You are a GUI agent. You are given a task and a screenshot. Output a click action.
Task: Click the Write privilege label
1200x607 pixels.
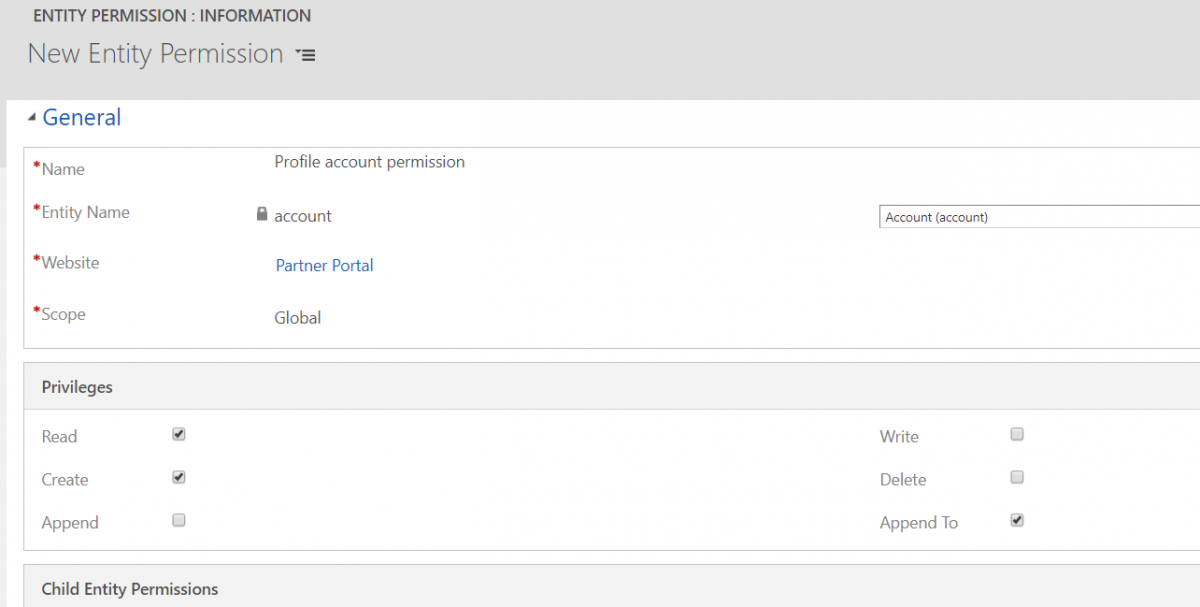click(899, 437)
